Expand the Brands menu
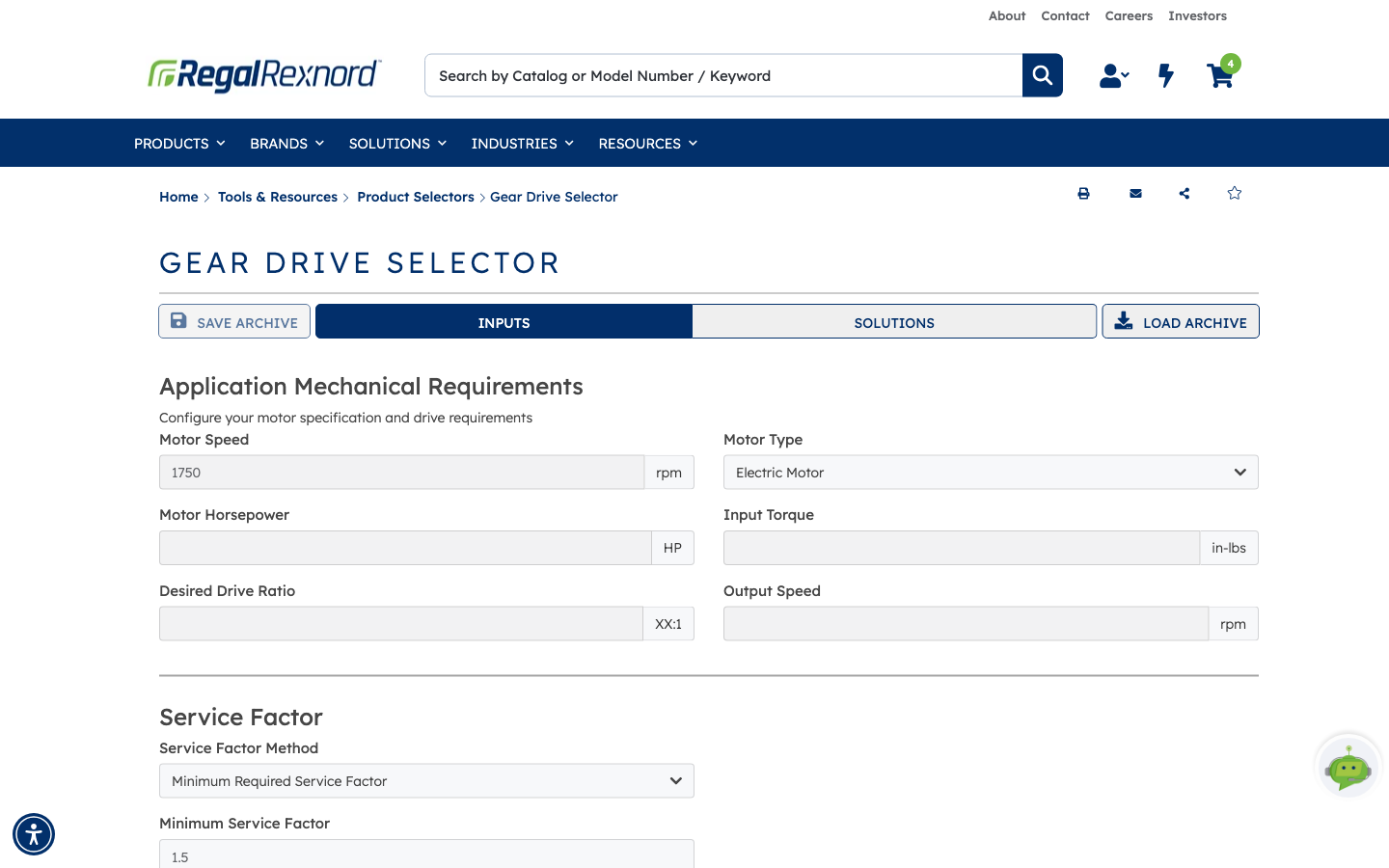 pyautogui.click(x=286, y=144)
